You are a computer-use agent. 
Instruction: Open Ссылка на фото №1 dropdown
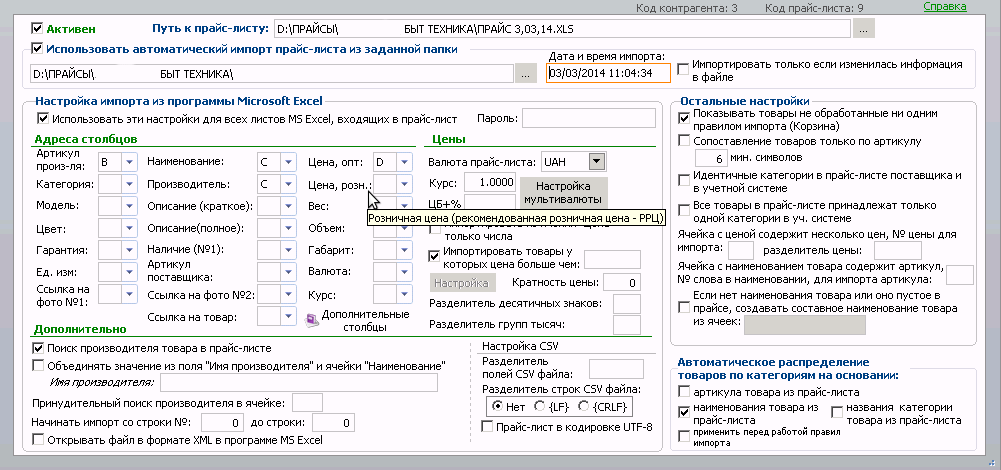pyautogui.click(x=129, y=294)
